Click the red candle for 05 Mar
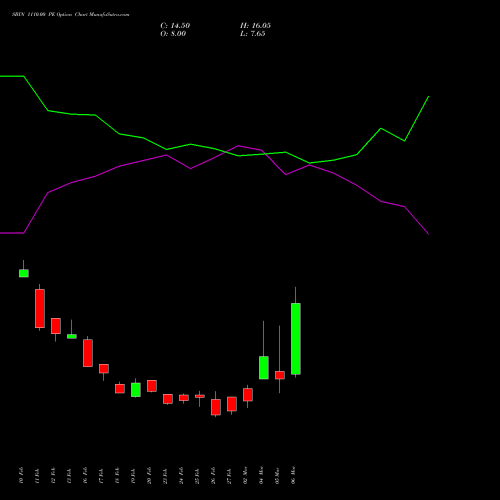This screenshot has width=500, height=500. [280, 375]
